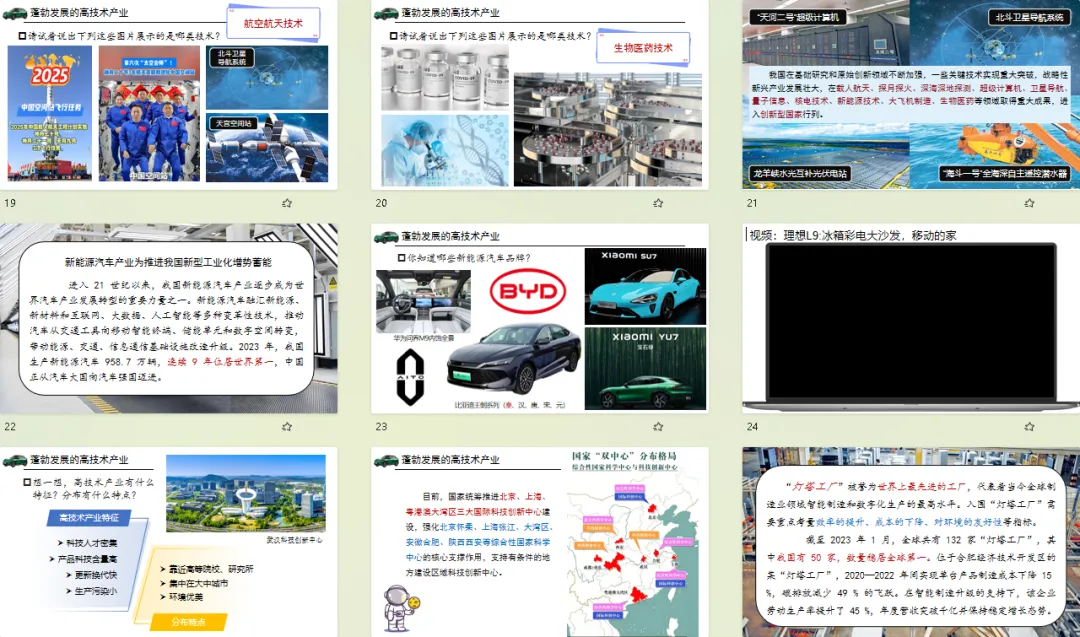This screenshot has height=637, width=1080.
Task: Click the 航空航天技术 label on slide 19
Action: click(273, 23)
